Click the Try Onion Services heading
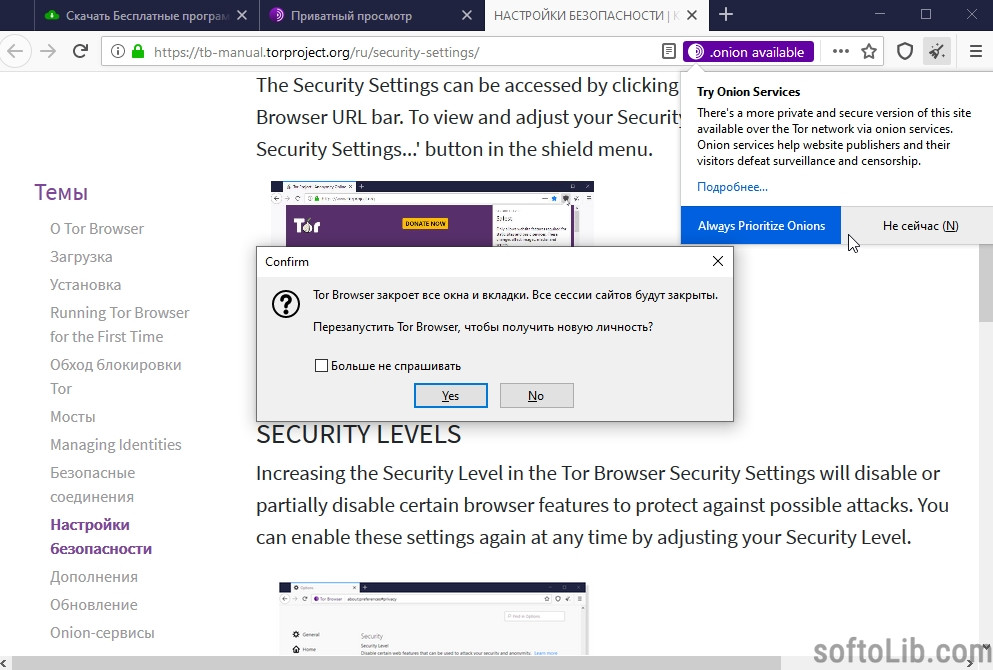The height and width of the screenshot is (670, 993). click(x=749, y=92)
